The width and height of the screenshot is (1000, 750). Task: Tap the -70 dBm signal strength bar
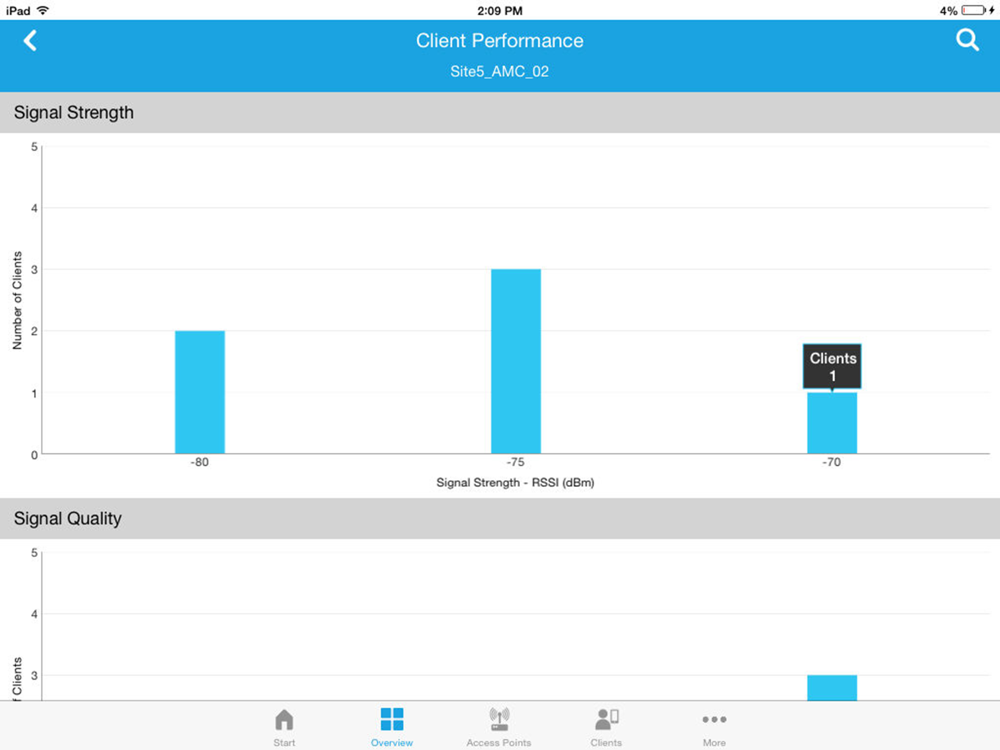tap(832, 423)
